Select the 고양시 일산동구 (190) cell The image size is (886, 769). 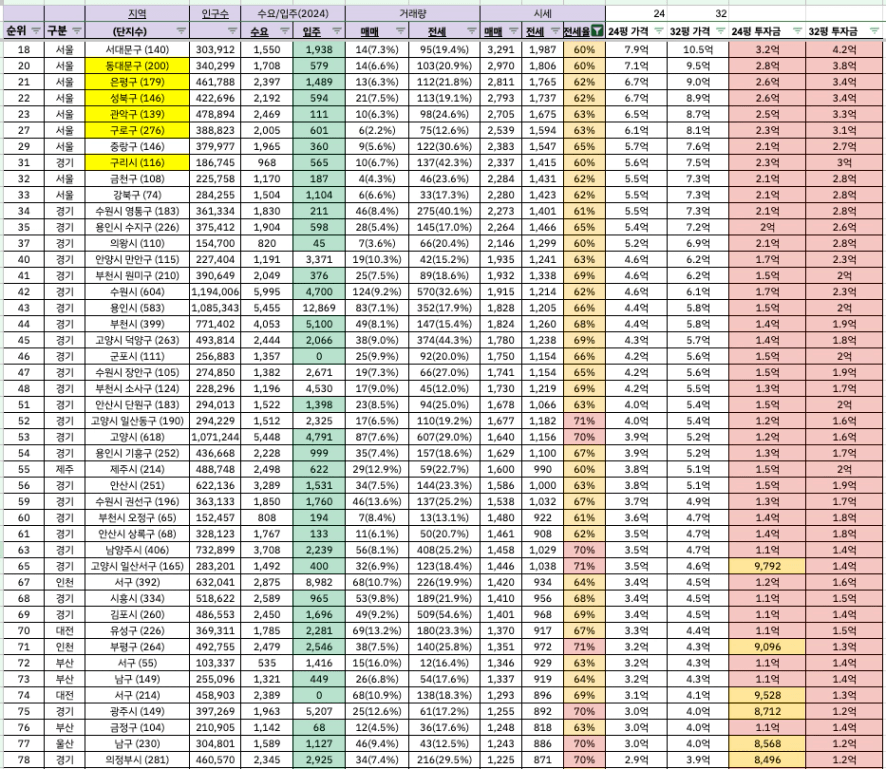[x=137, y=421]
